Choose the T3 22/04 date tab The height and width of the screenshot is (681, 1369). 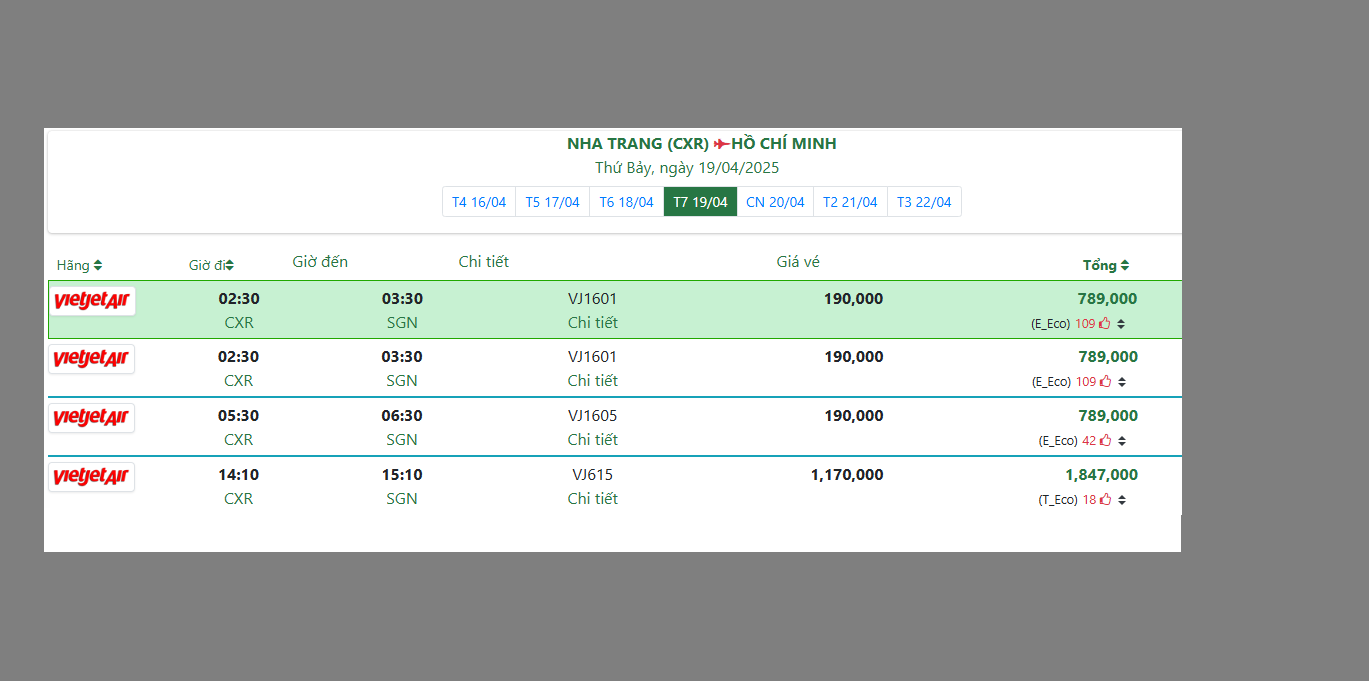(924, 202)
